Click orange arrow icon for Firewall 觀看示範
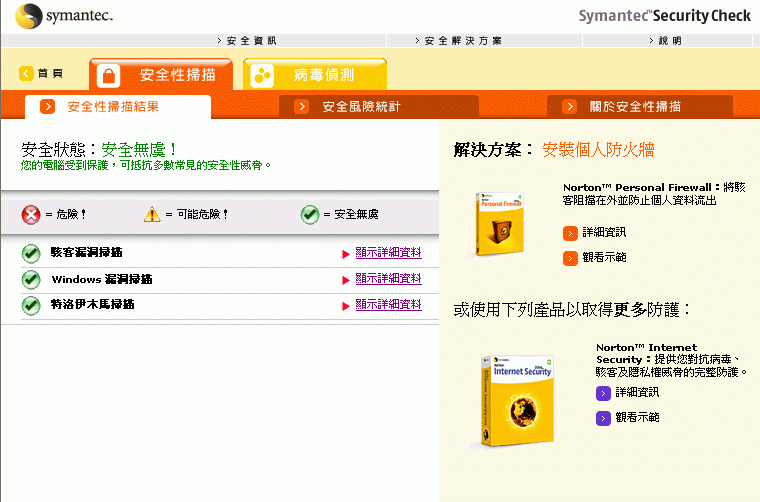 point(570,258)
